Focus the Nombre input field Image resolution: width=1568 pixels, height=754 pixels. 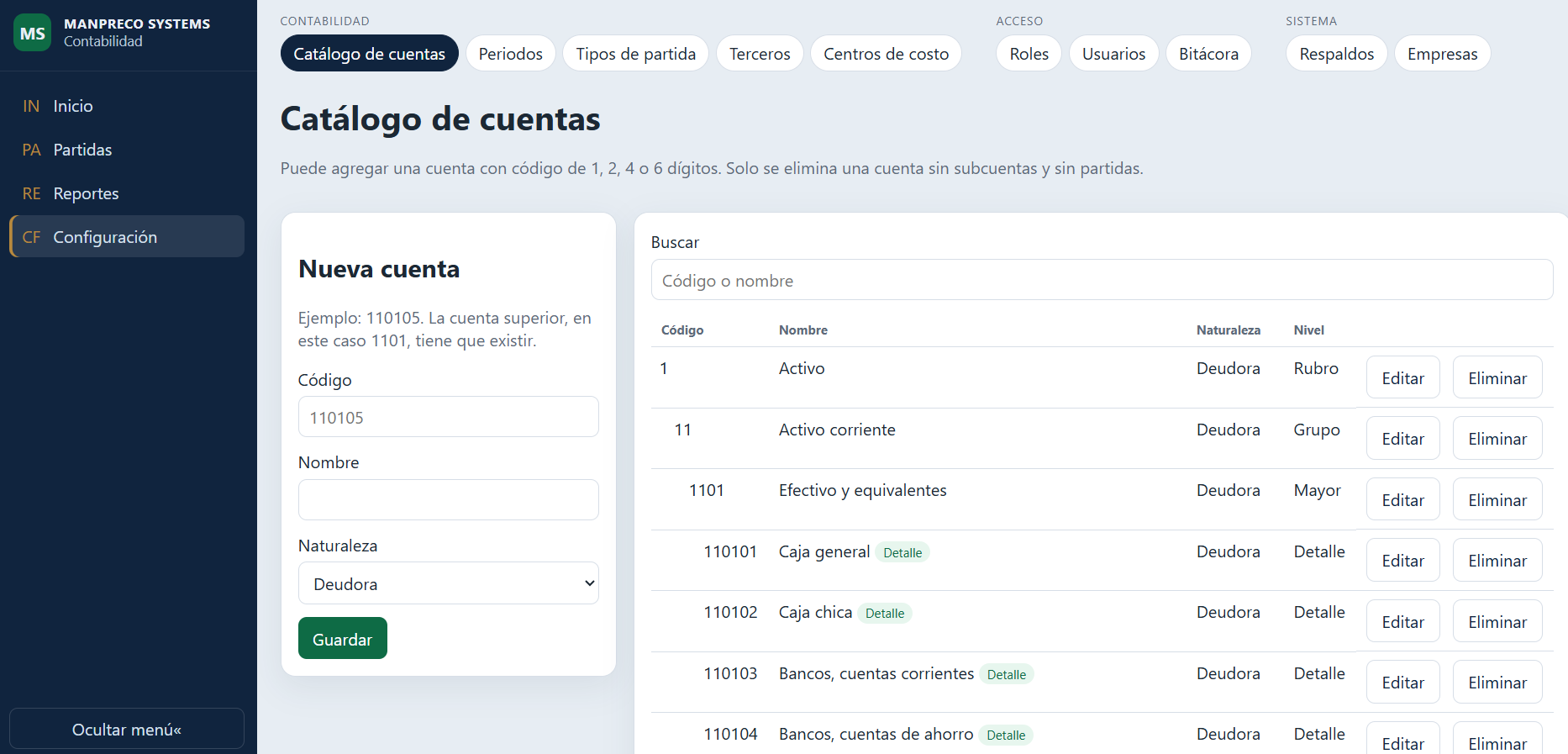coord(449,500)
